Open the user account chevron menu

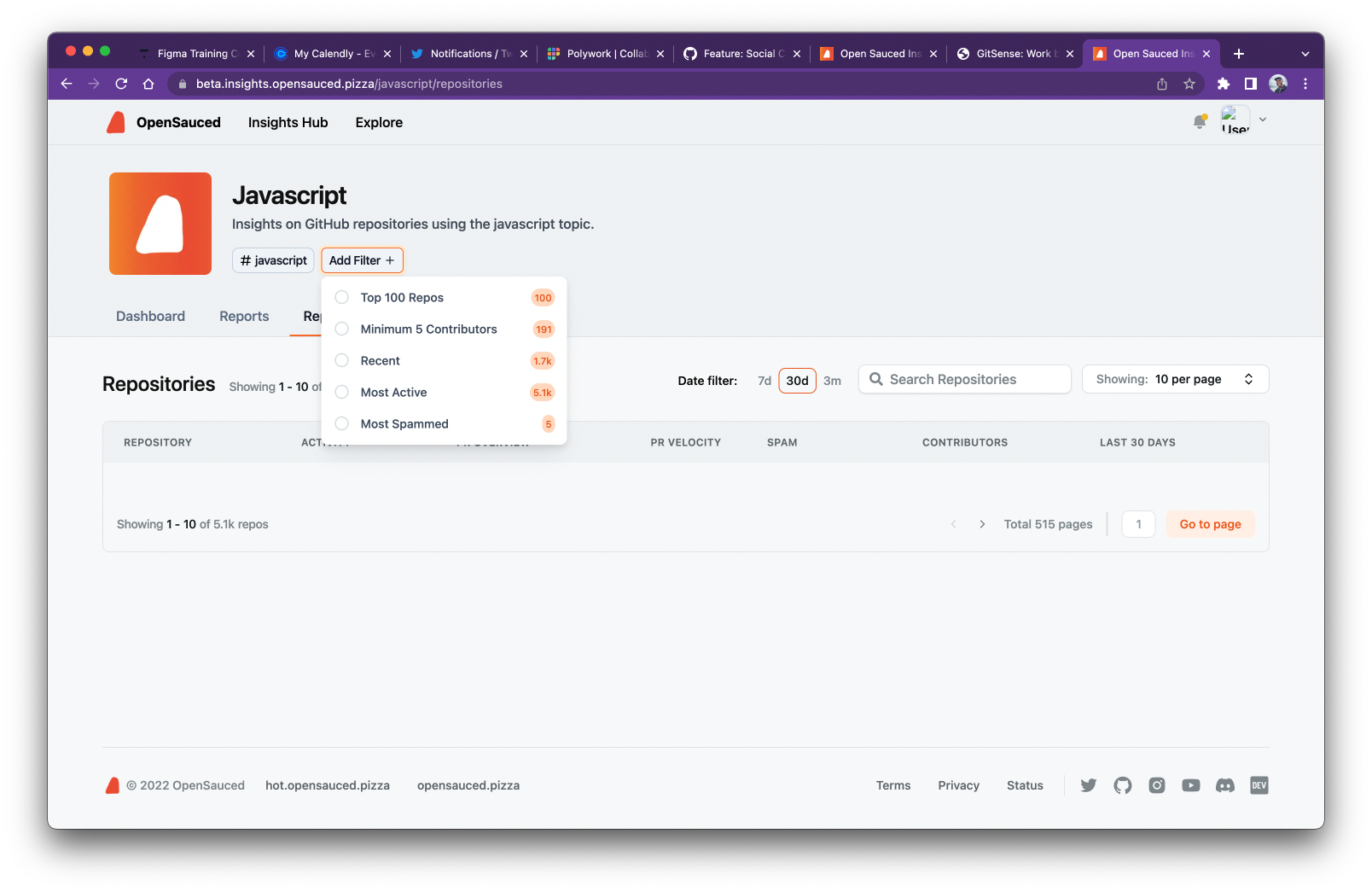[x=1263, y=120]
